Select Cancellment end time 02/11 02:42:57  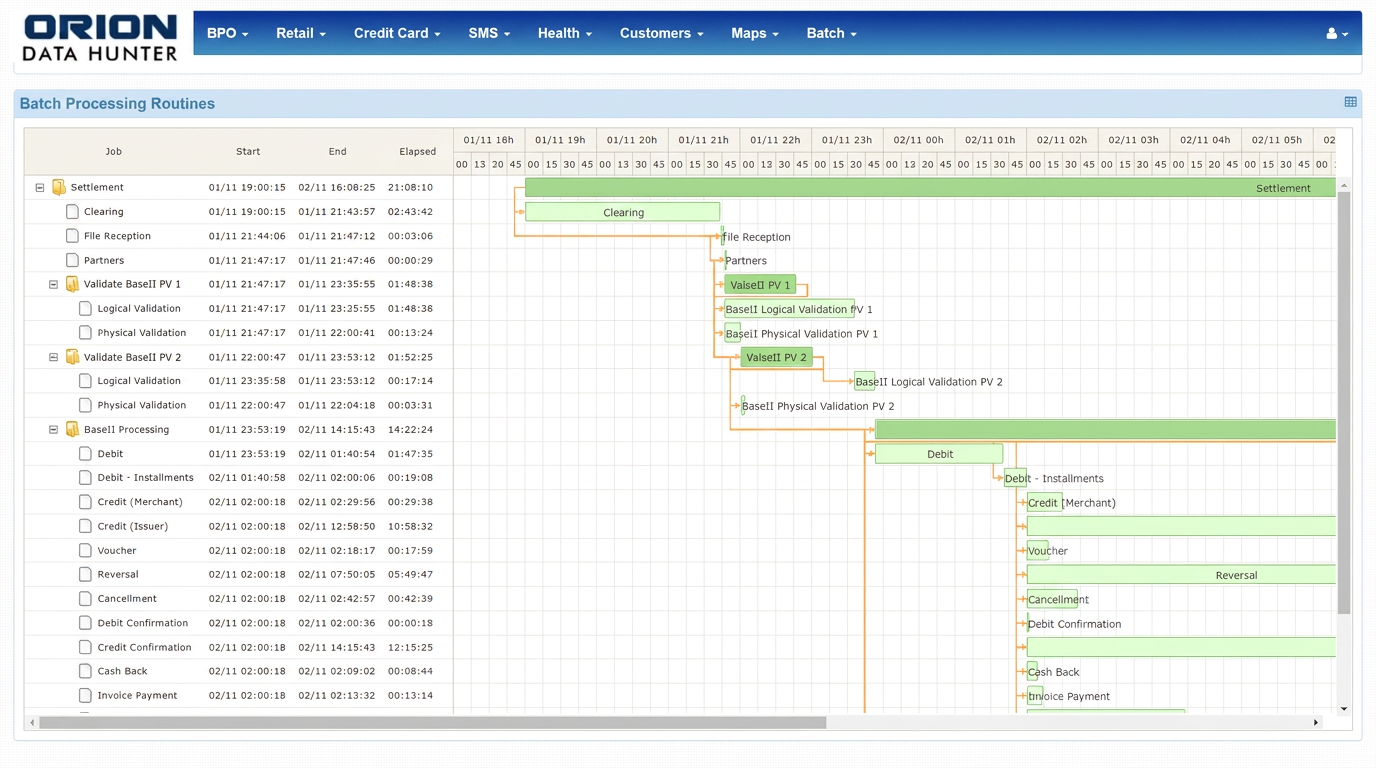[x=337, y=598]
